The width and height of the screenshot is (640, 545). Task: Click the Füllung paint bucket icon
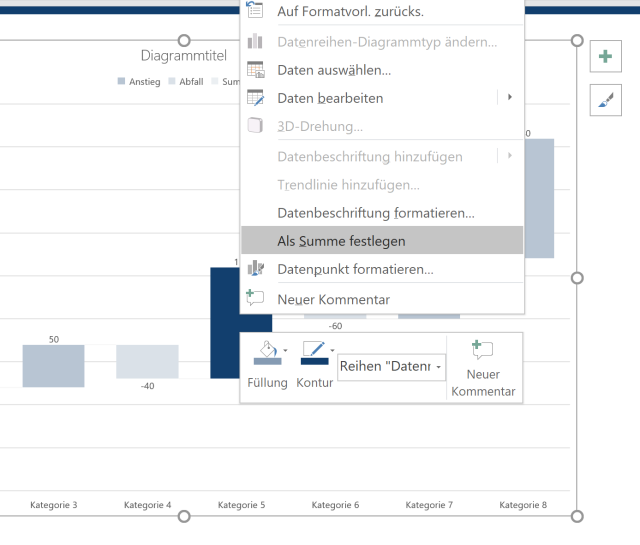coord(264,353)
